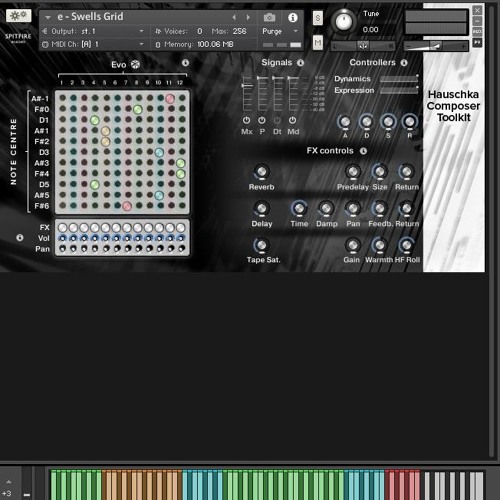Click the Sustain (S) envelope knob
This screenshot has width=500, height=500.
click(388, 122)
